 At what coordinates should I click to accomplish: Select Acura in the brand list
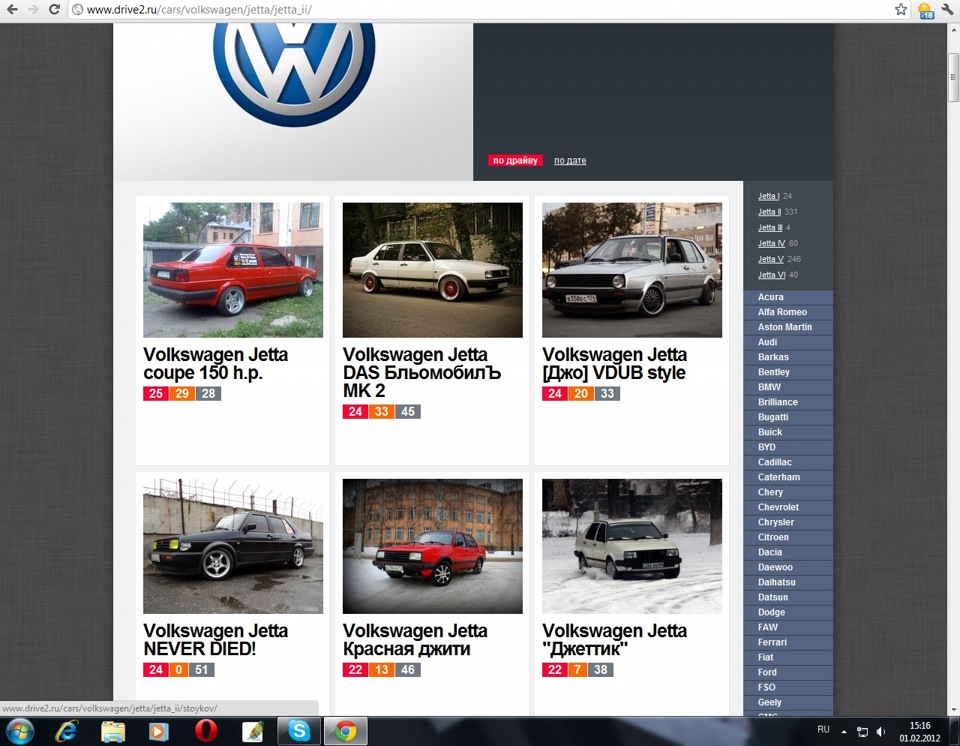coord(788,297)
